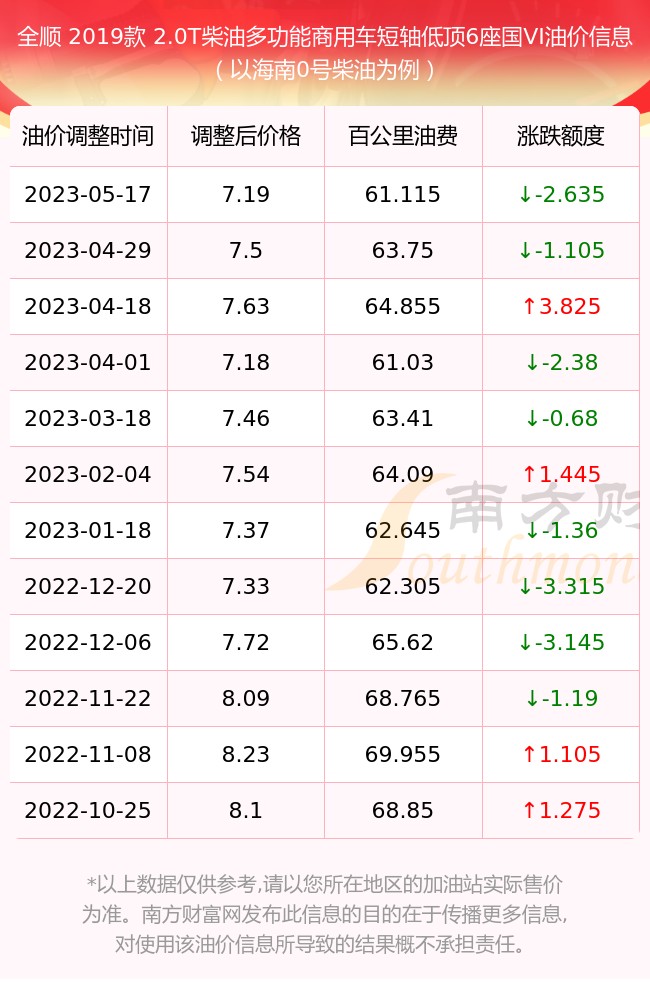650x1000 pixels.
Task: Click the 涨跌额度 column header
Action: click(561, 136)
